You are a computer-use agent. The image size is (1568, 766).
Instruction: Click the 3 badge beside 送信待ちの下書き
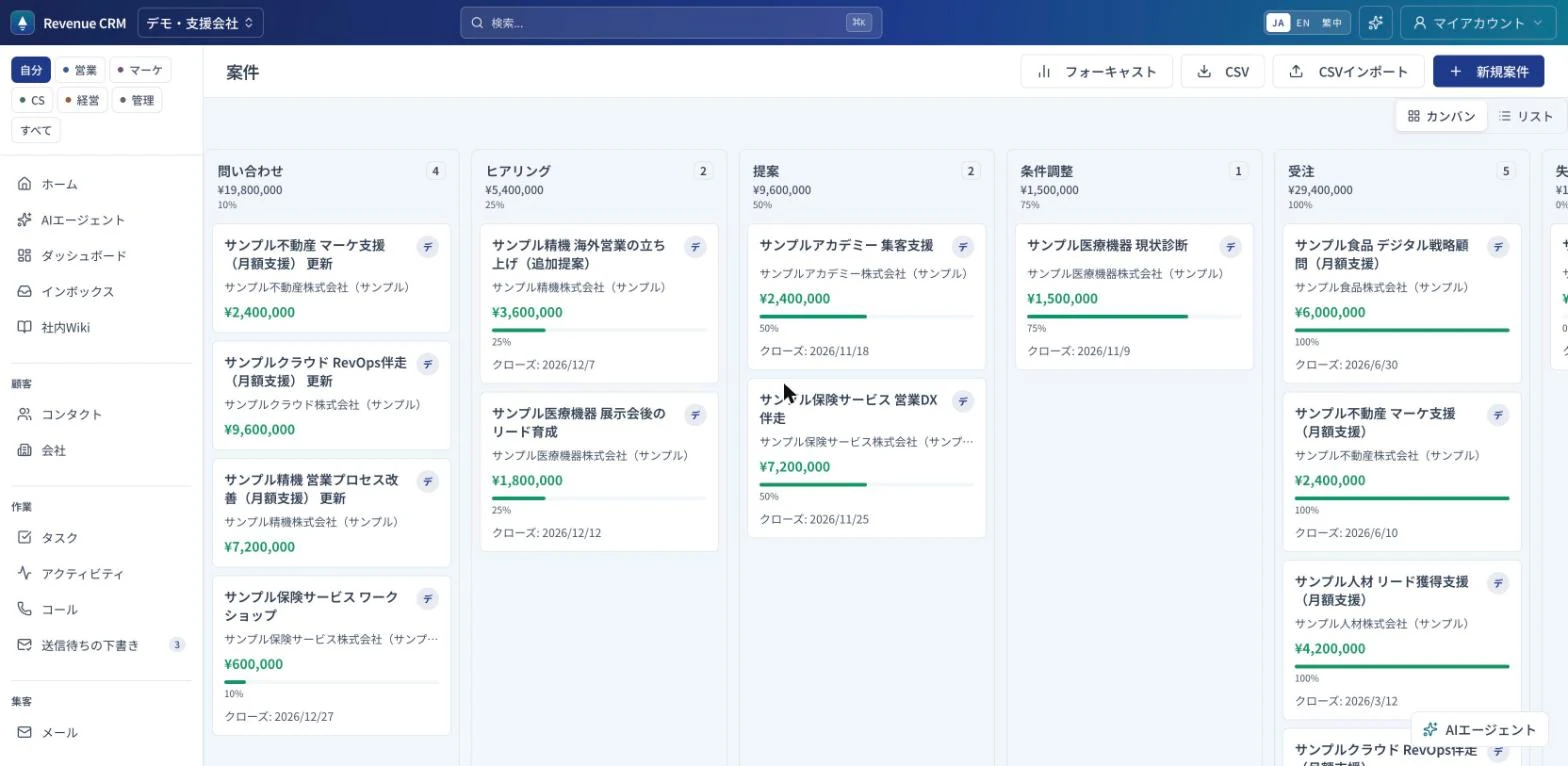(x=177, y=645)
